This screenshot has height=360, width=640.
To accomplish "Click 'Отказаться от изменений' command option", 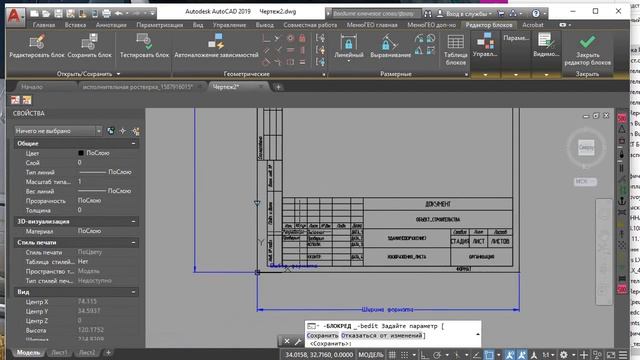I will pyautogui.click(x=381, y=336).
